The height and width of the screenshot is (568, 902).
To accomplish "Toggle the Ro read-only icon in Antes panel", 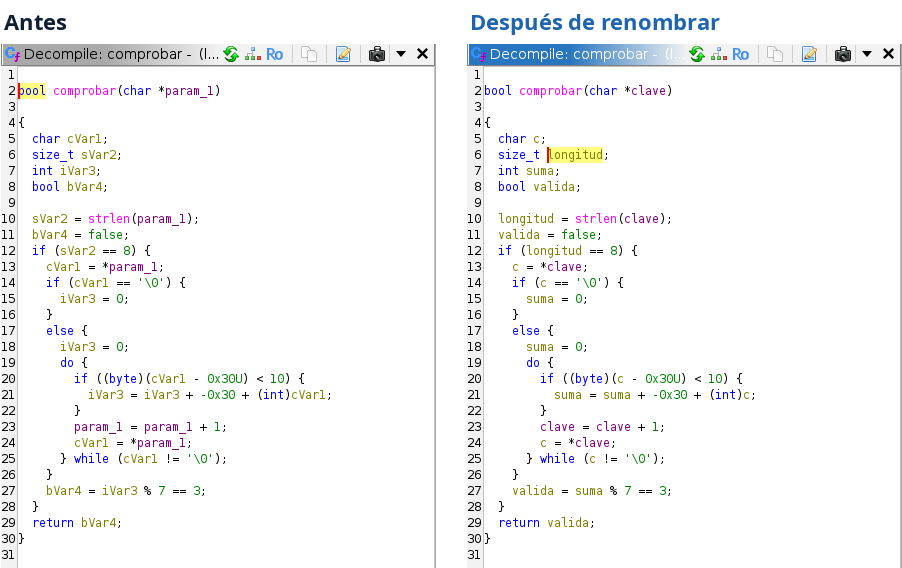I will (274, 55).
